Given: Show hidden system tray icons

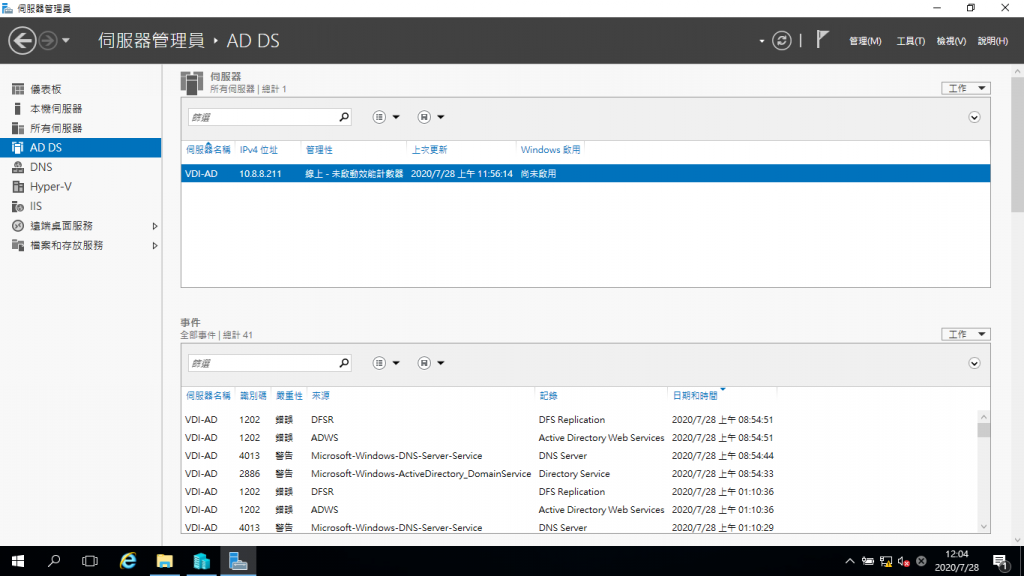Looking at the screenshot, I should 850,561.
